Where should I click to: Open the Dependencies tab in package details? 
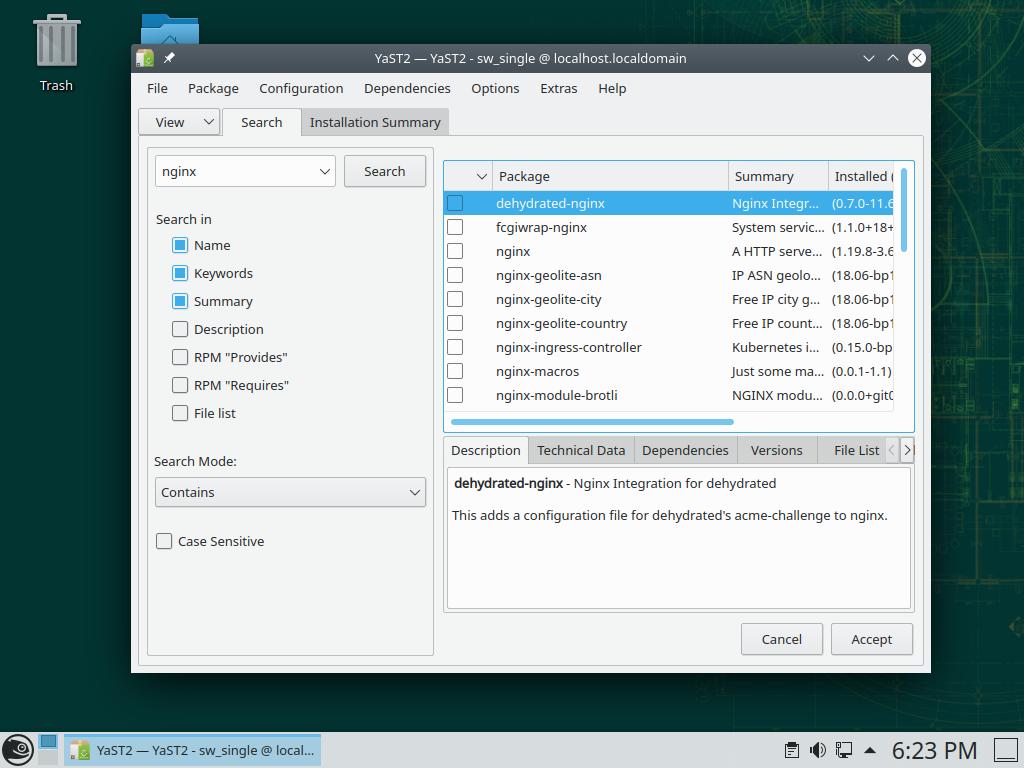[685, 451]
